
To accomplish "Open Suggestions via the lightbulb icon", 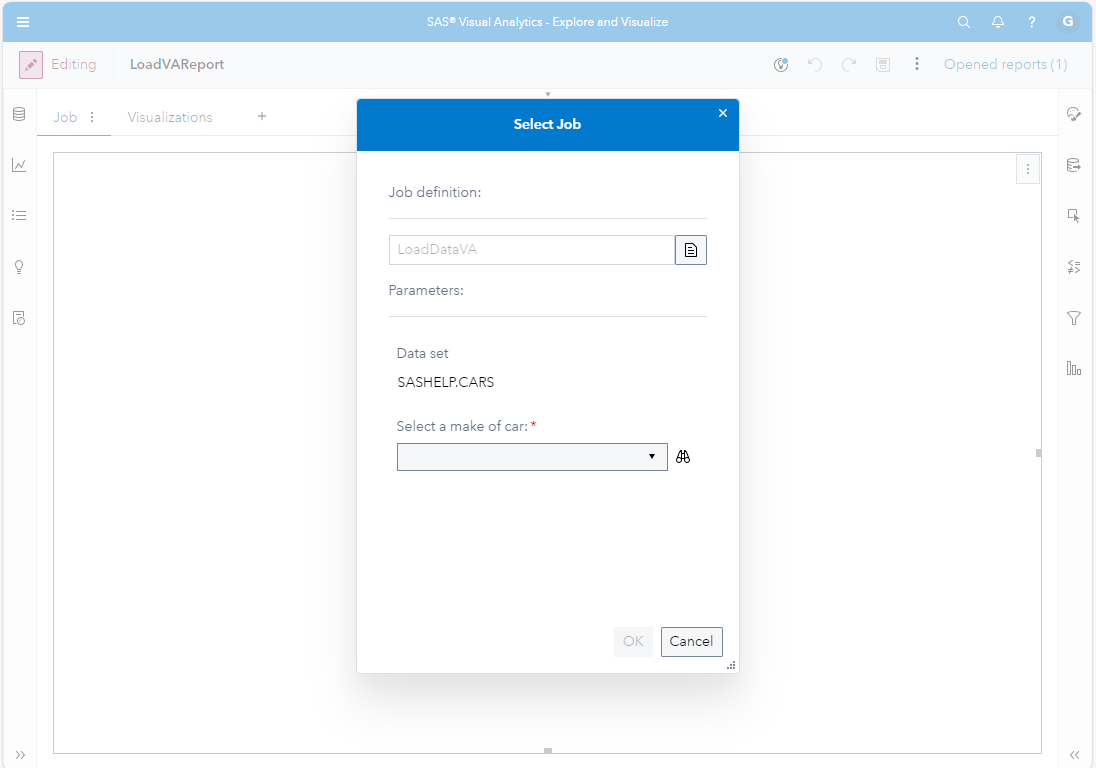I will pos(18,267).
